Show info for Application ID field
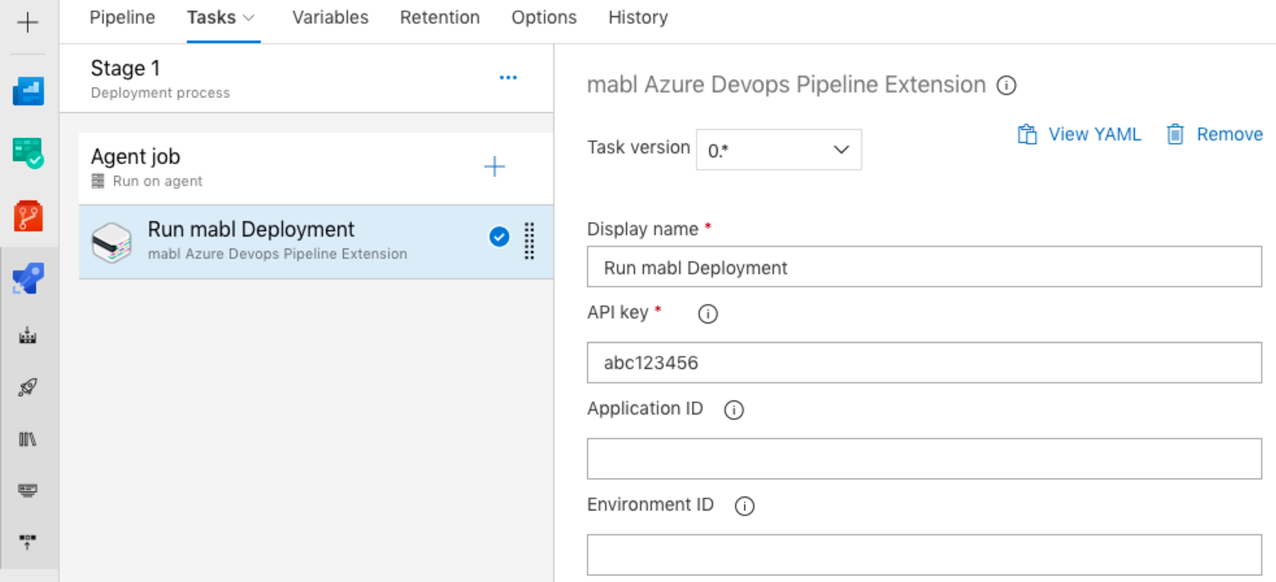1276x582 pixels. coord(734,410)
